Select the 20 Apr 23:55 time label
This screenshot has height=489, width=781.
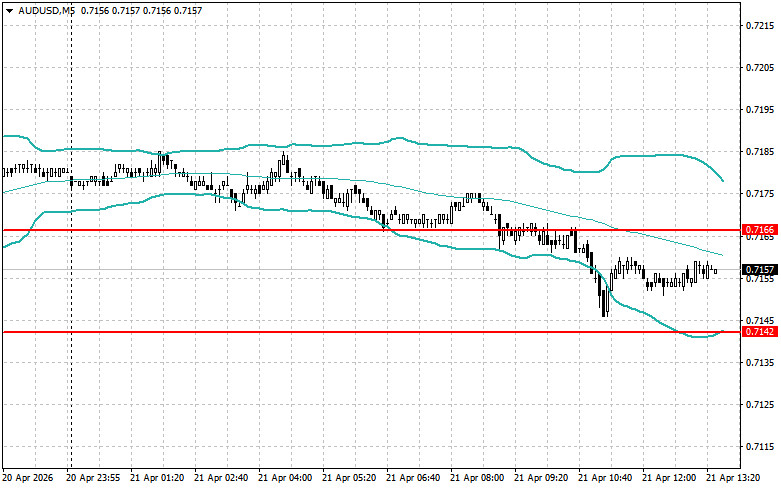(93, 478)
